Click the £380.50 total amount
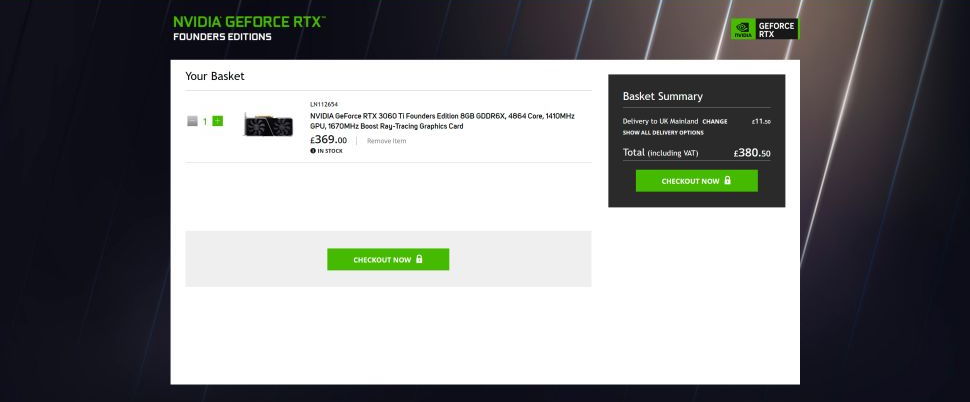Screen dimensions: 970x402 751,153
